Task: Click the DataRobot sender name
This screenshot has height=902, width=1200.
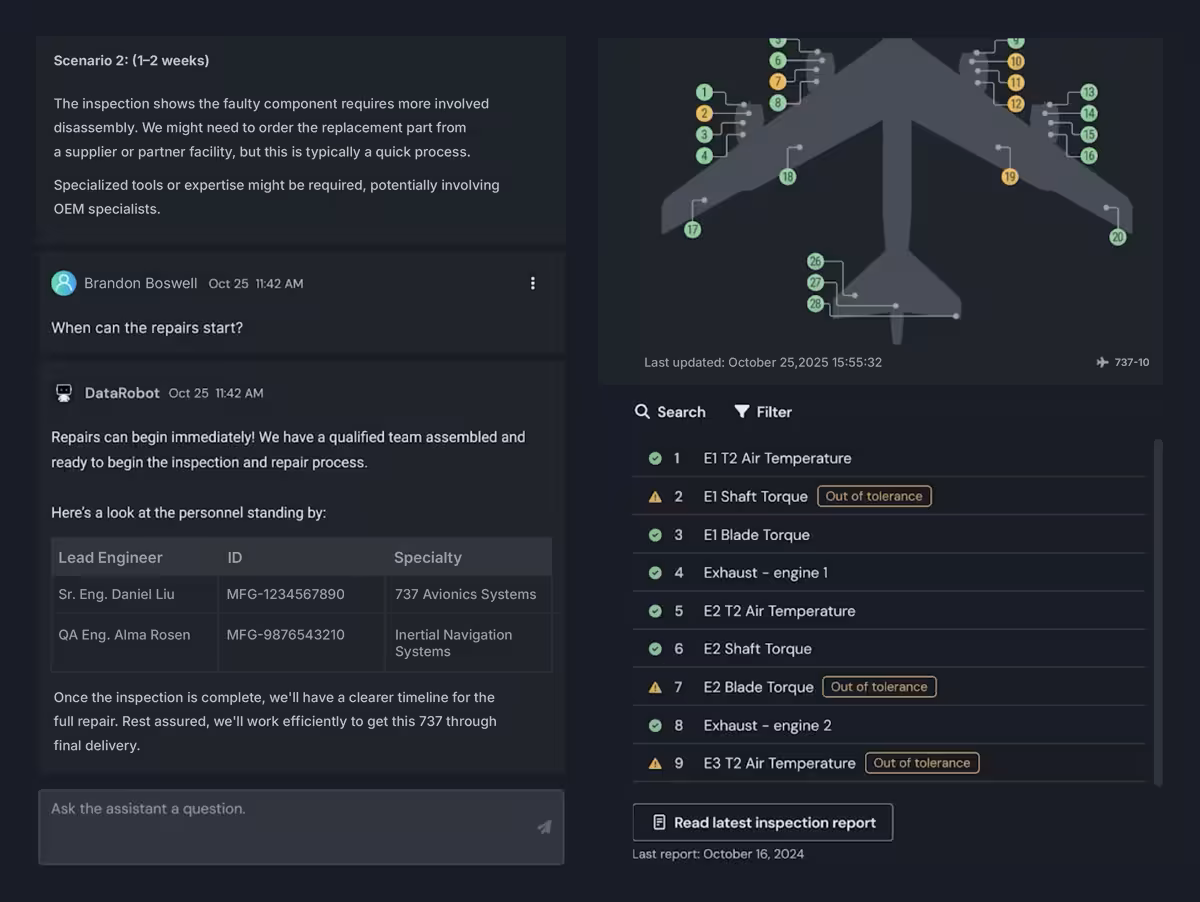Action: 122,393
